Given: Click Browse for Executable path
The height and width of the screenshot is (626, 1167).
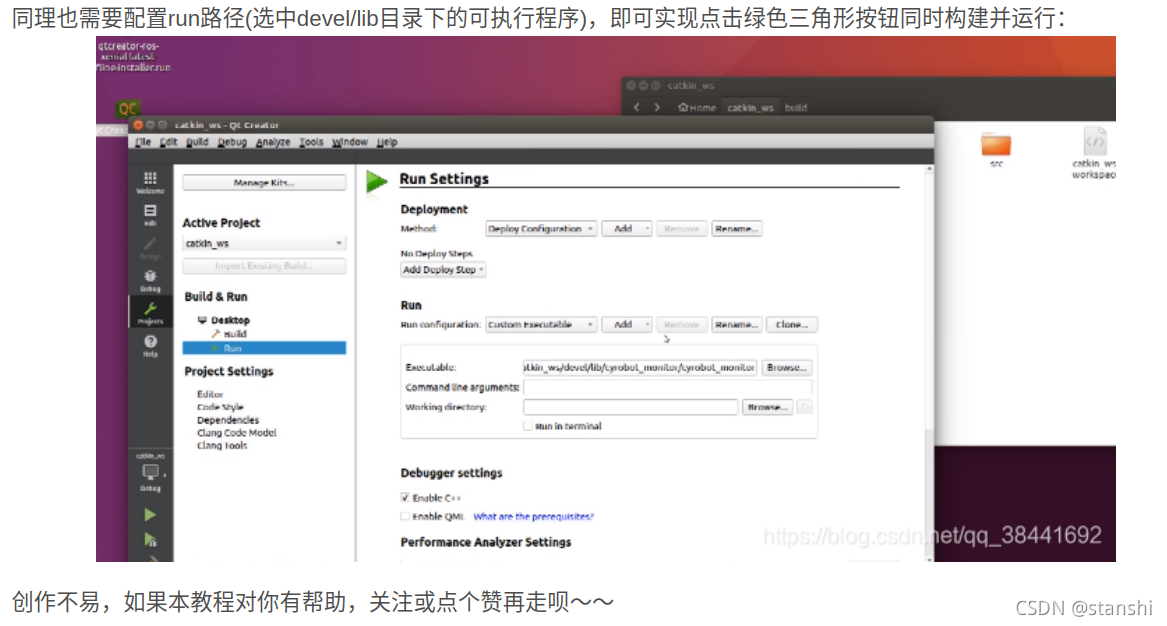Looking at the screenshot, I should 787,367.
